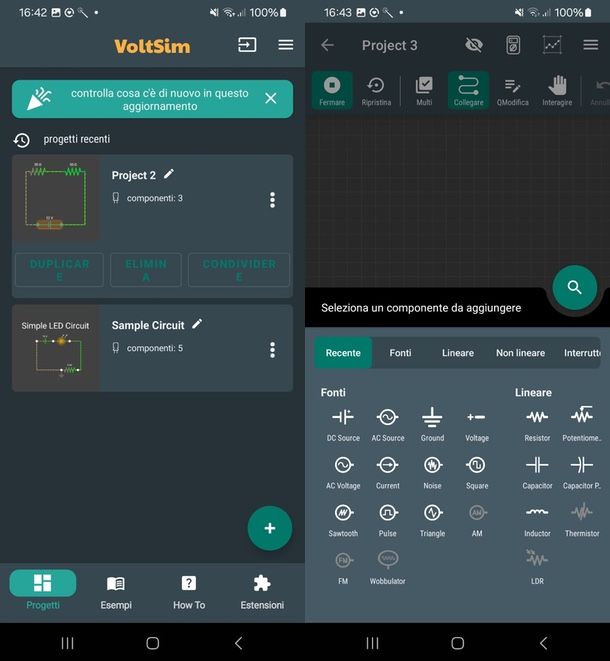Dismiss the update notification banner
Screen dimensions: 610x661
point(271,98)
